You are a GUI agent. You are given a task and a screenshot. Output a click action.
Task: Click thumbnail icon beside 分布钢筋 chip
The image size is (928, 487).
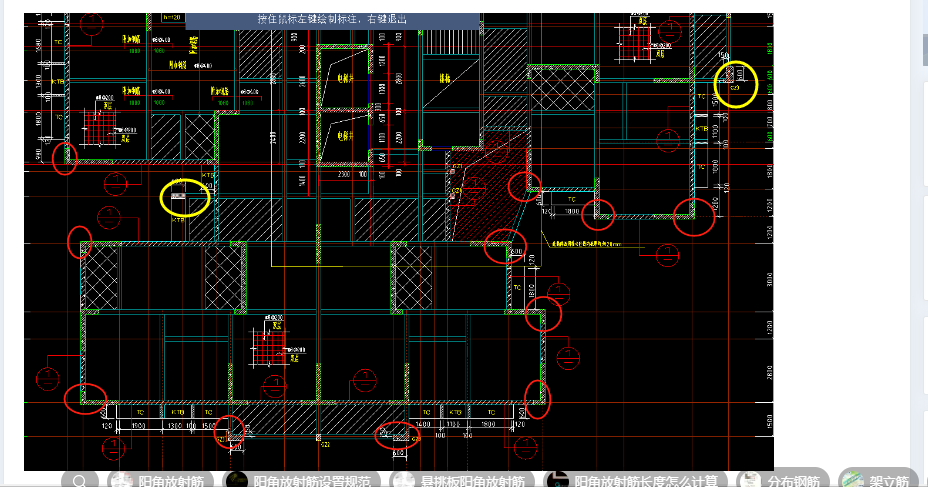[749, 481]
